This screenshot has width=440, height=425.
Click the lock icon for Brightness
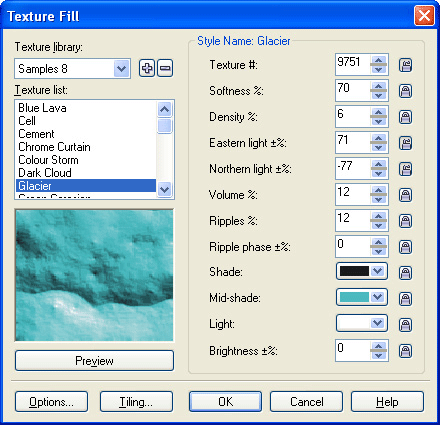click(x=405, y=351)
